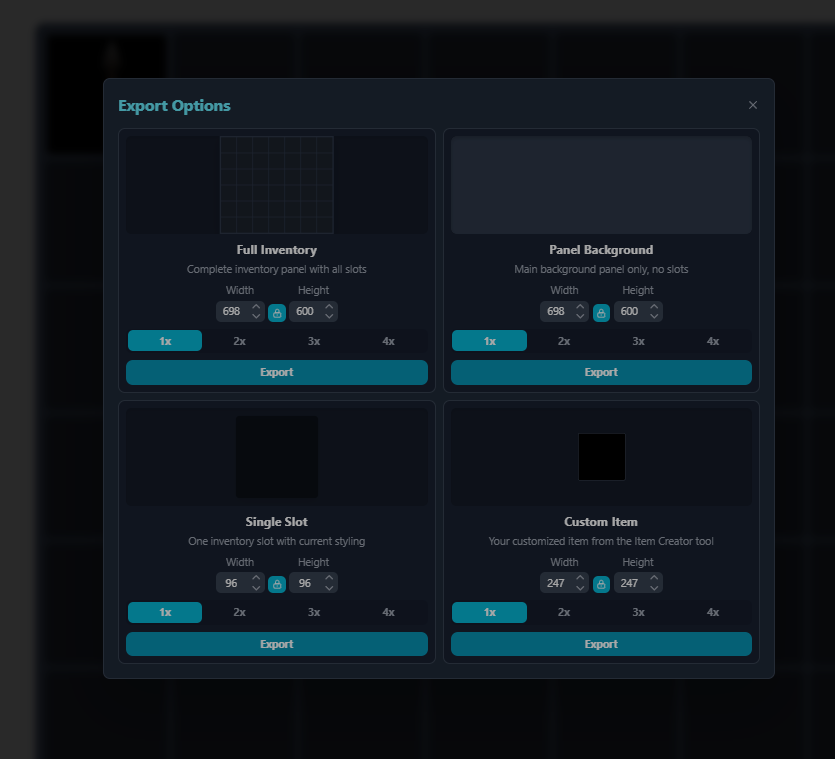Screen dimensions: 835x759
Task: Decrease Custom Item width with down arrow
Action: coord(580,587)
